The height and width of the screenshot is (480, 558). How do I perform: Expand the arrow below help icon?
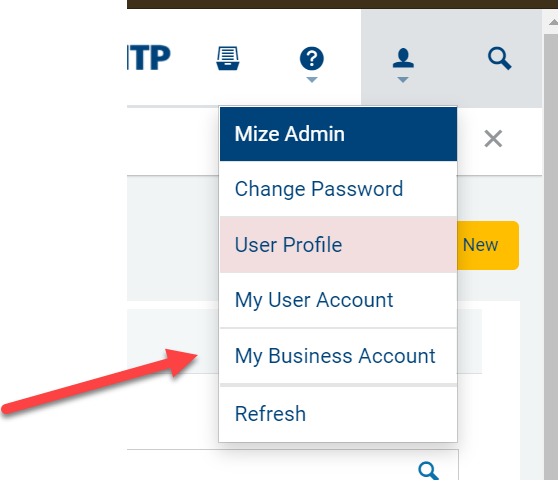(x=312, y=80)
